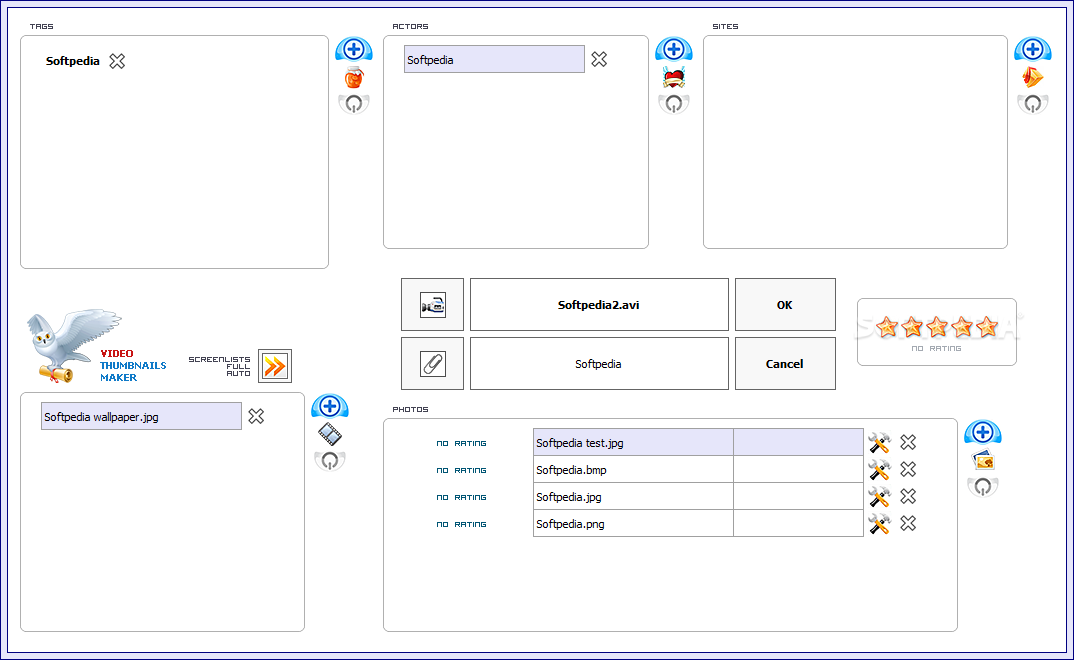This screenshot has width=1074, height=660.
Task: Click the Softpedia2.avi file name button
Action: click(599, 305)
